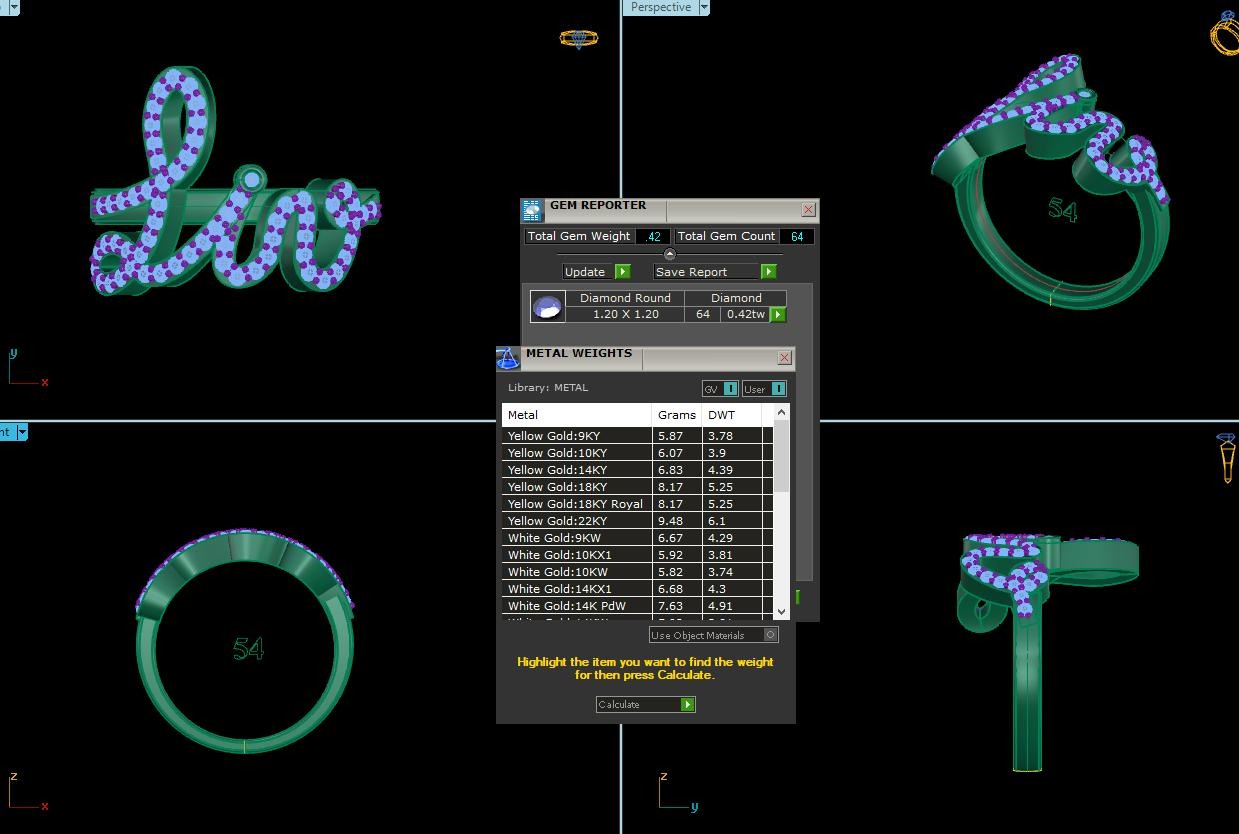The height and width of the screenshot is (834, 1239).
Task: Toggle the User library switch
Action: tap(777, 389)
